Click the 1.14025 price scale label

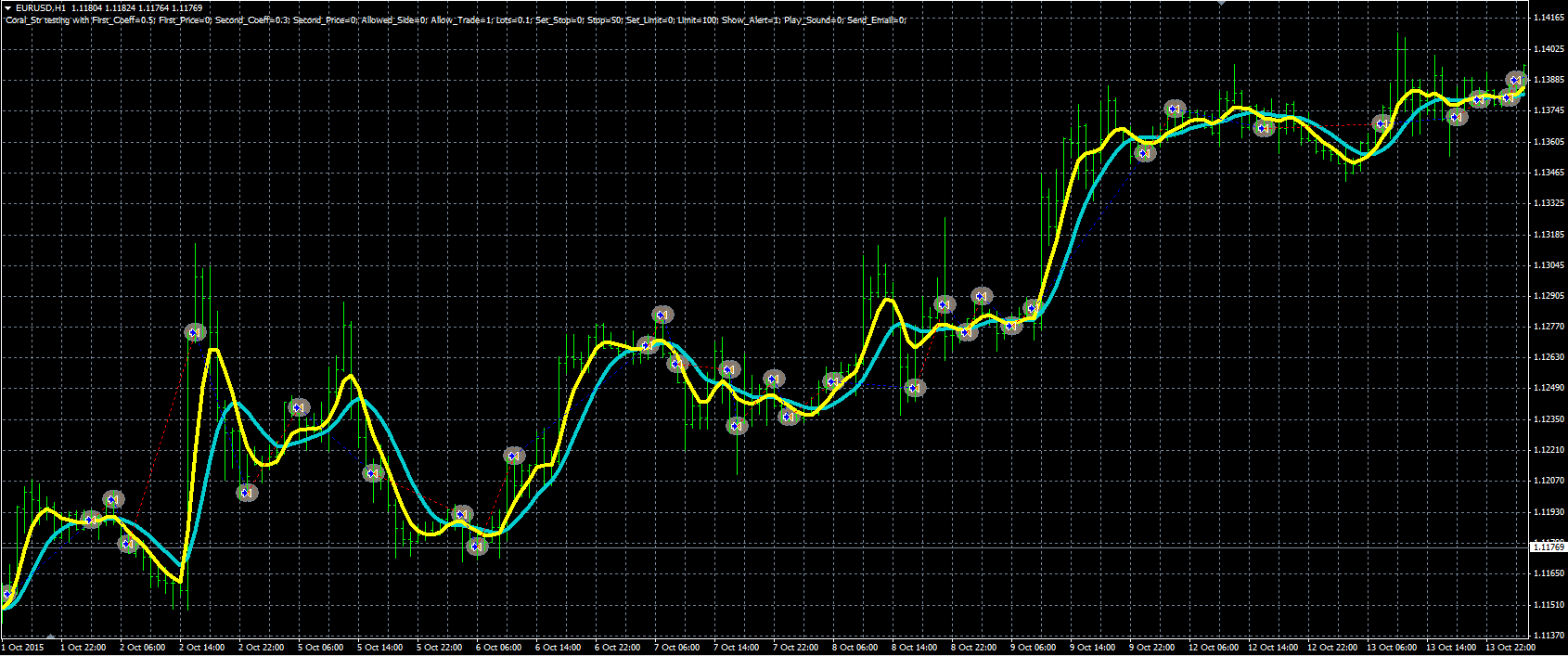coord(1549,49)
